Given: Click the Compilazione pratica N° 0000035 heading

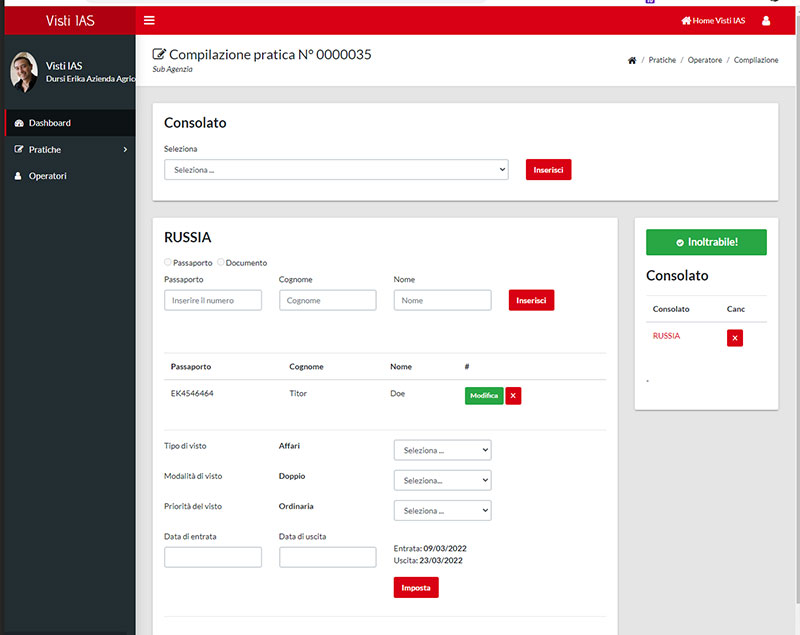Looking at the screenshot, I should click(270, 55).
